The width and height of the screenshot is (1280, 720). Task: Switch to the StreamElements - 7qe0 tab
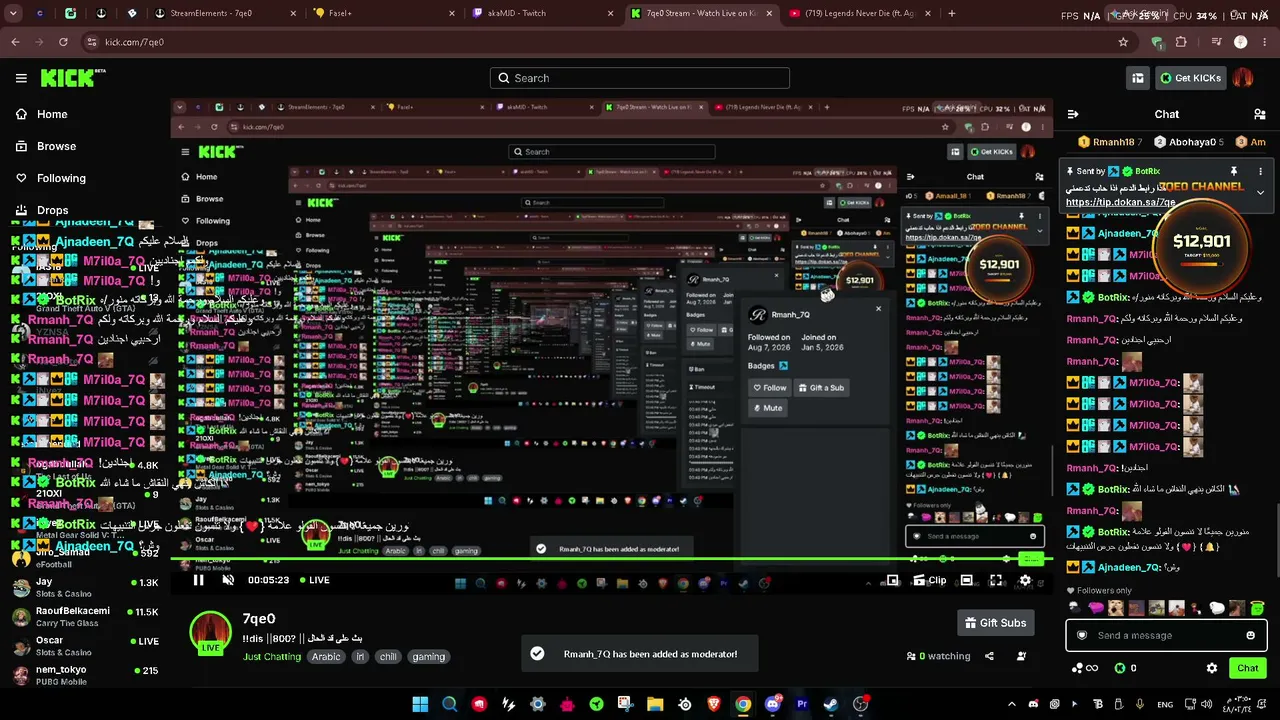228,13
